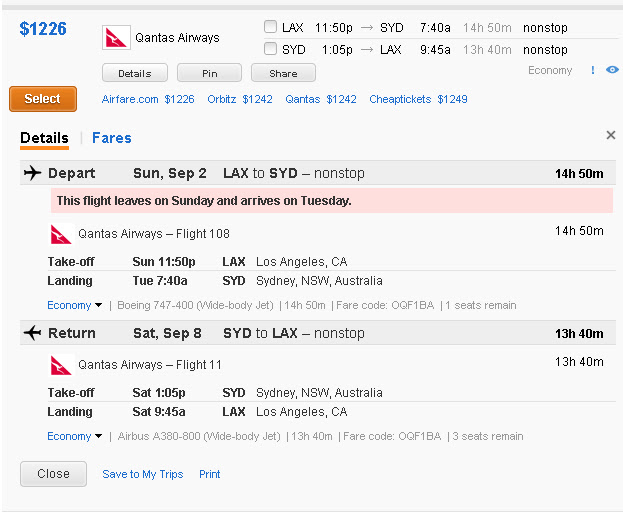Open the Economy dropdown for Flight 108
The height and width of the screenshot is (512, 623).
pos(75,305)
